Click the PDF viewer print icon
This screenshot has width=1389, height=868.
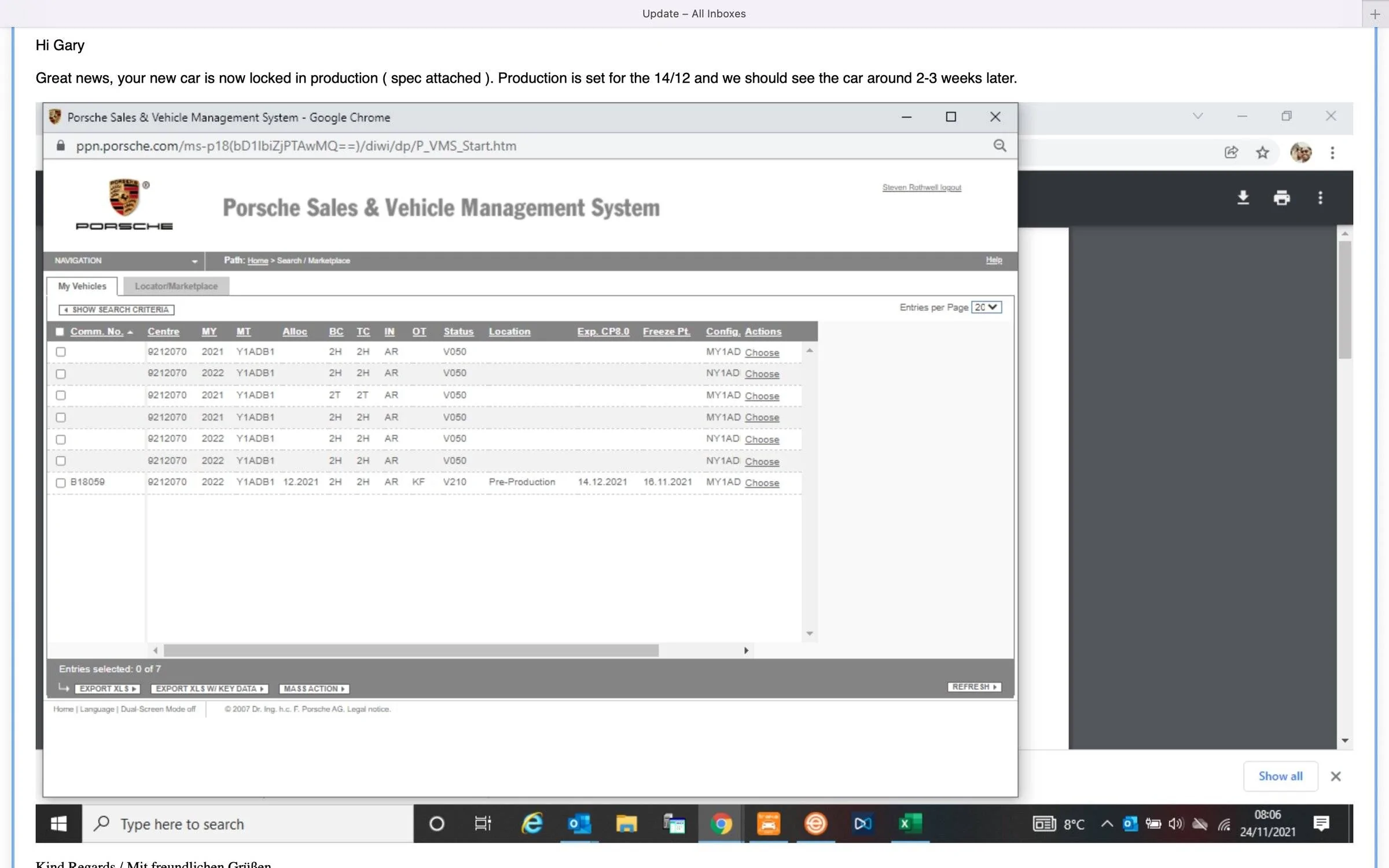[x=1281, y=198]
